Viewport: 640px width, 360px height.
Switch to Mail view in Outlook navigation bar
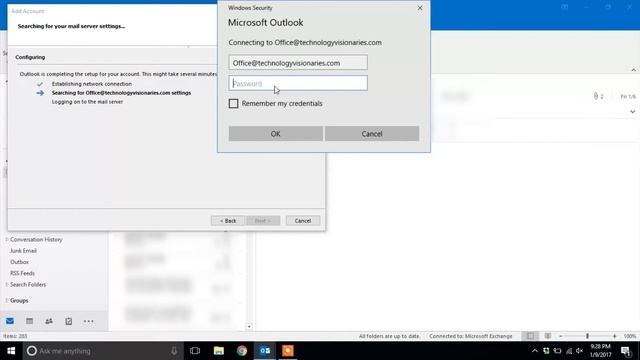point(10,321)
